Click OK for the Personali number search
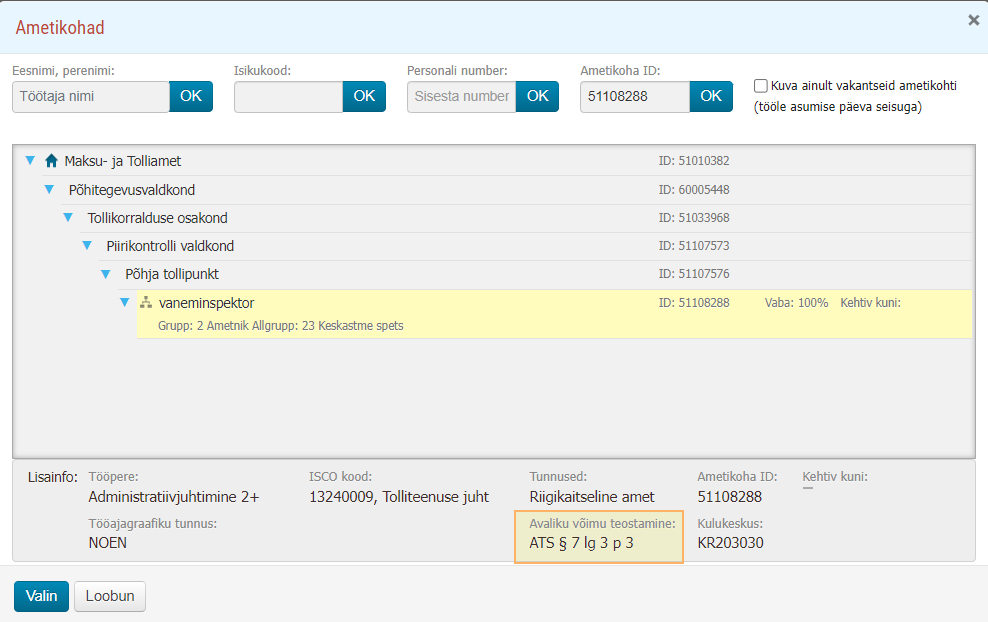The height and width of the screenshot is (622, 988). point(537,96)
